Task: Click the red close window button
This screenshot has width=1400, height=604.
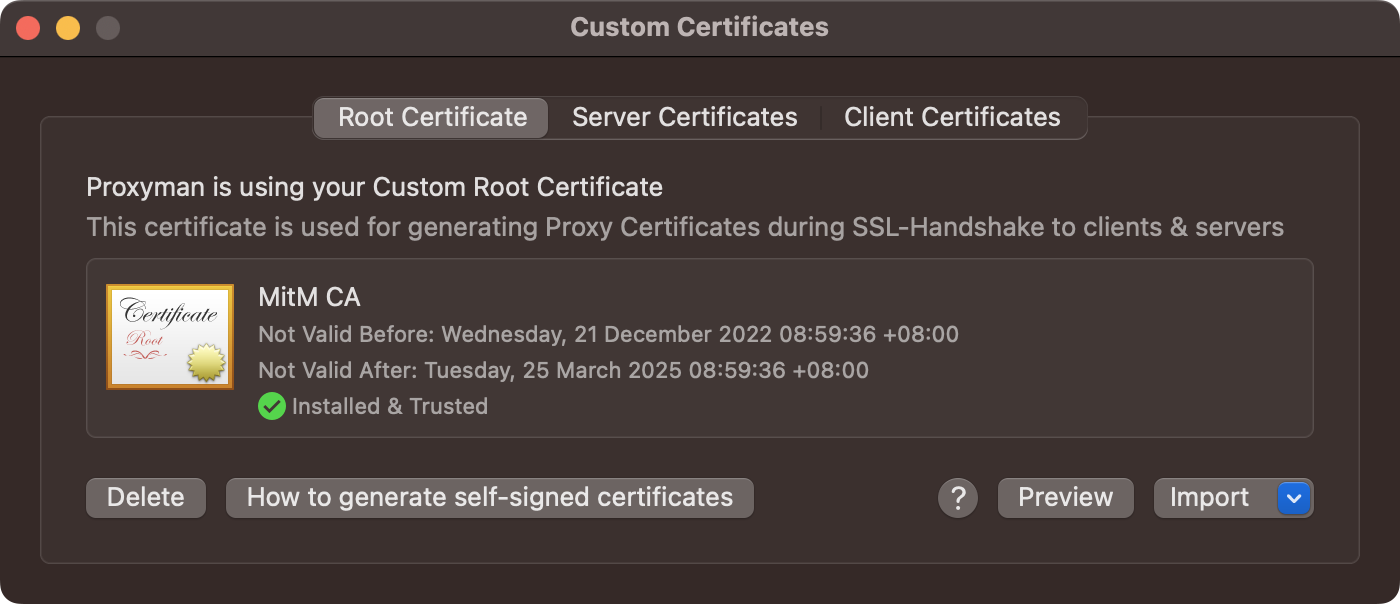Action: coord(28,28)
